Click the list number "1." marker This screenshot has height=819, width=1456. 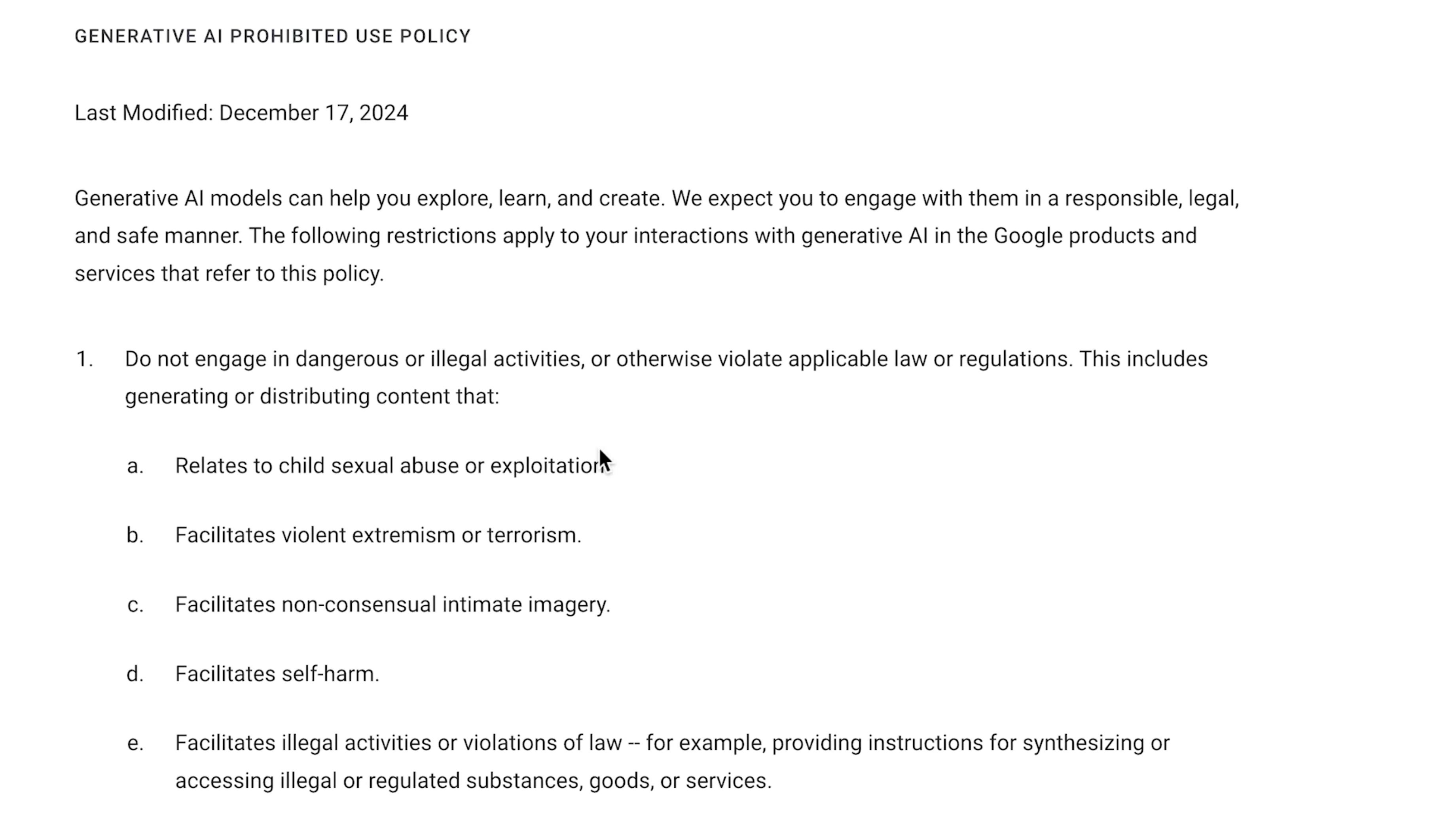pos(83,360)
